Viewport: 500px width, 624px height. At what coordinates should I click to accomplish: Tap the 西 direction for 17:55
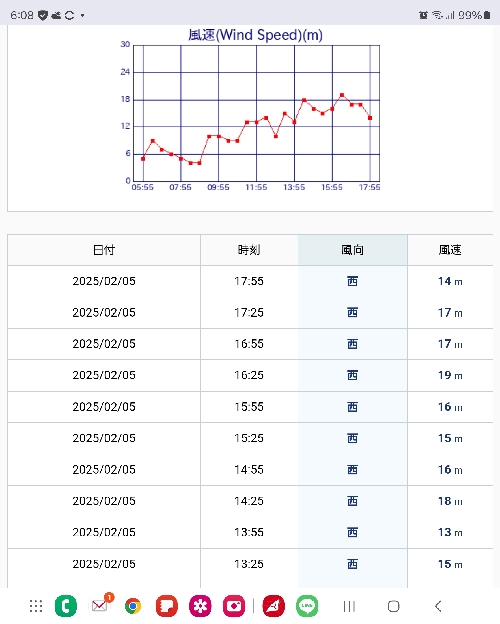352,281
